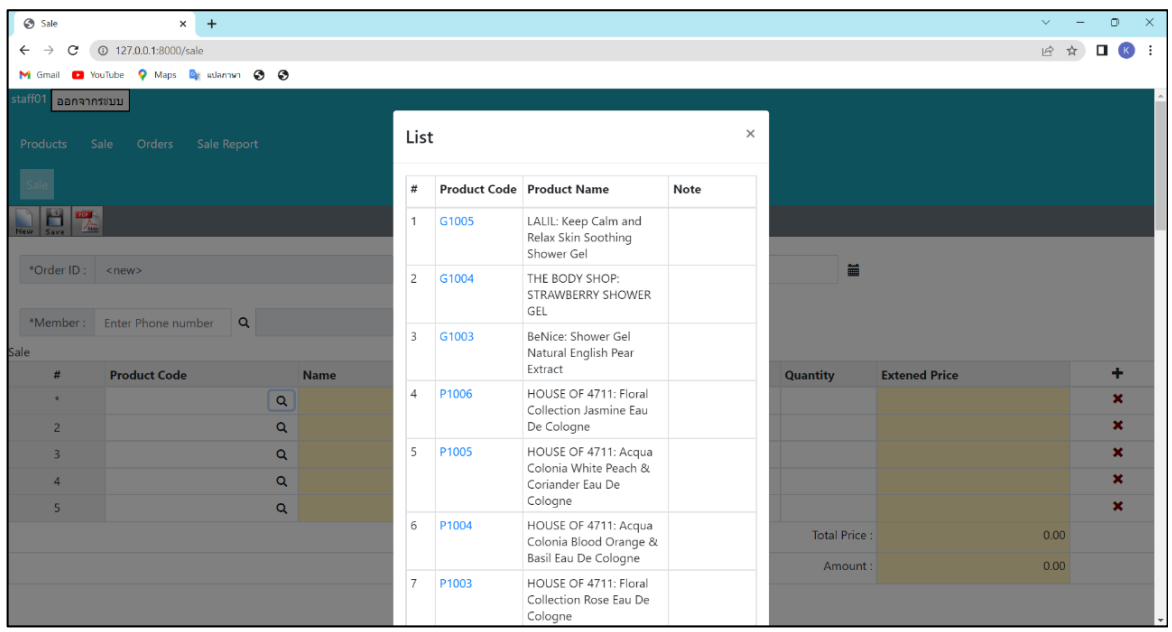Open product link G1005

click(456, 221)
